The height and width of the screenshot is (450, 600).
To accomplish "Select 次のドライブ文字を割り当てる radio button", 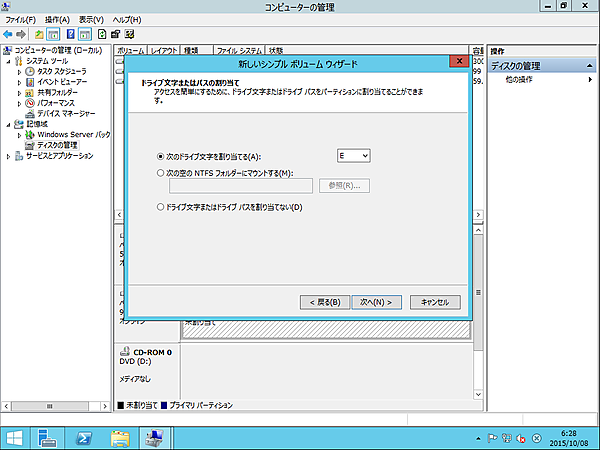I will point(160,157).
